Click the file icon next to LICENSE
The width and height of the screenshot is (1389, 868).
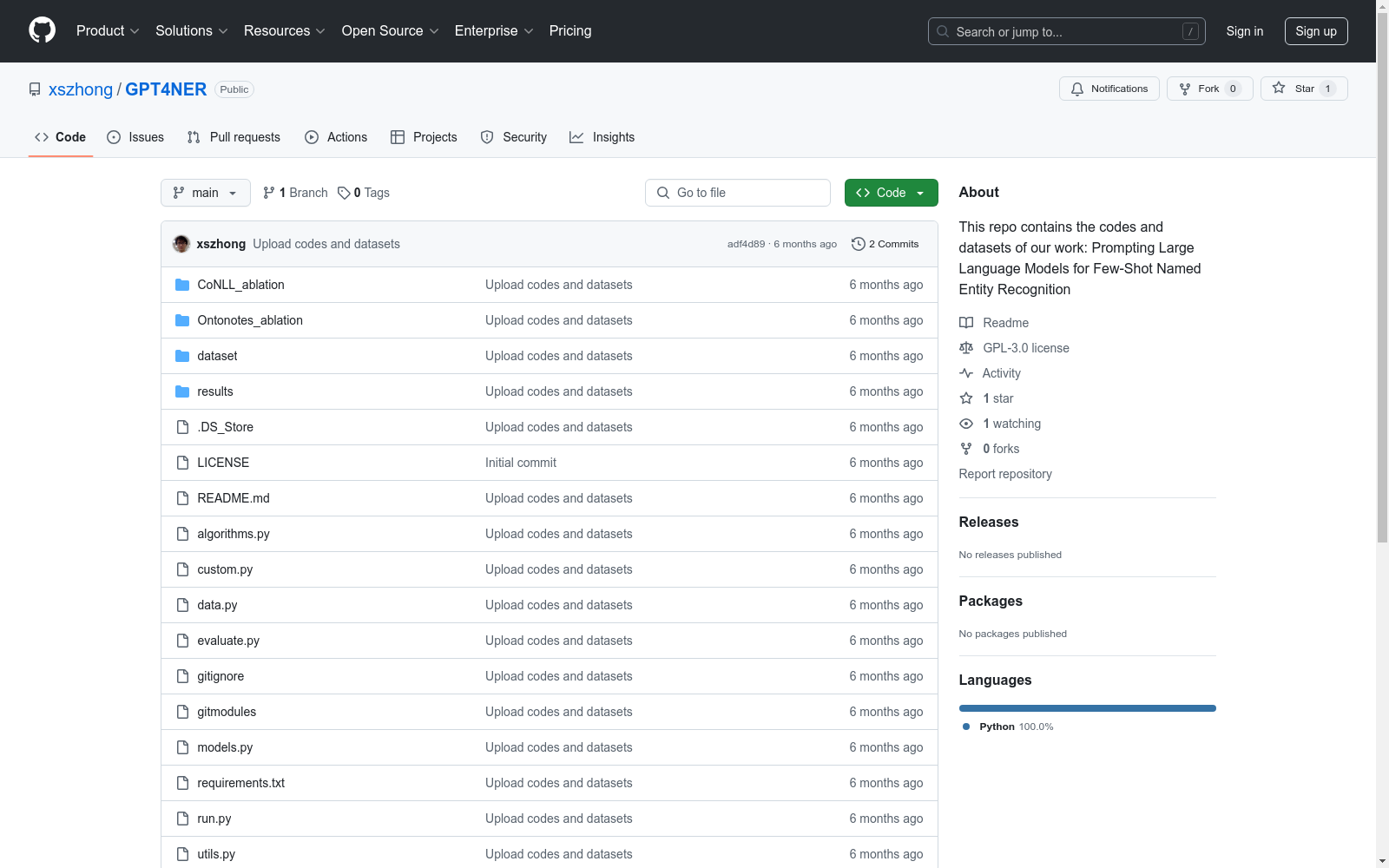point(182,463)
